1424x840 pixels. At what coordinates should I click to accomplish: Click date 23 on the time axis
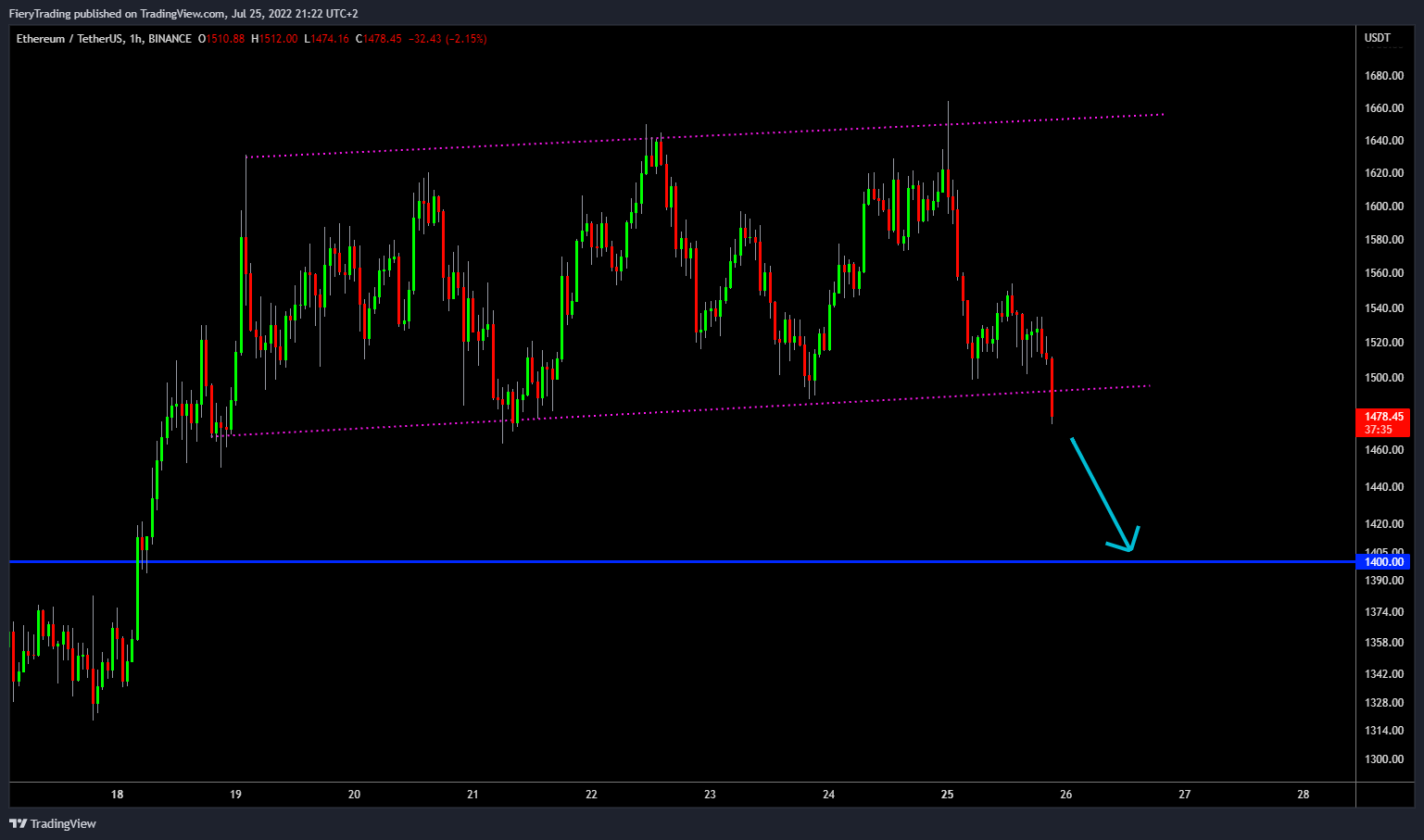coord(710,795)
